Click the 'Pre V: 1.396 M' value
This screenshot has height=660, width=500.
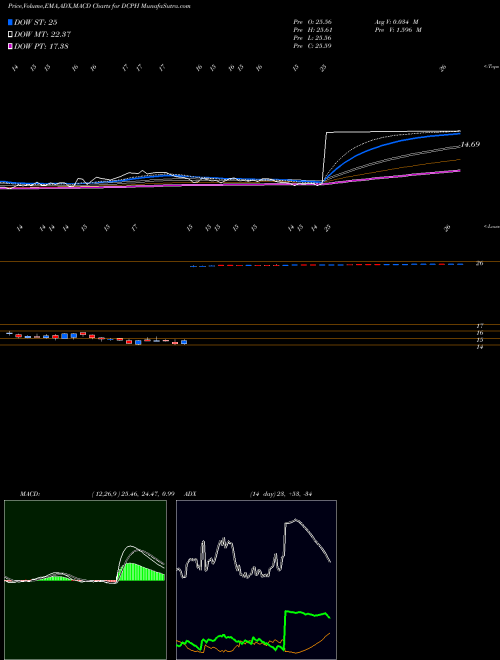398,30
